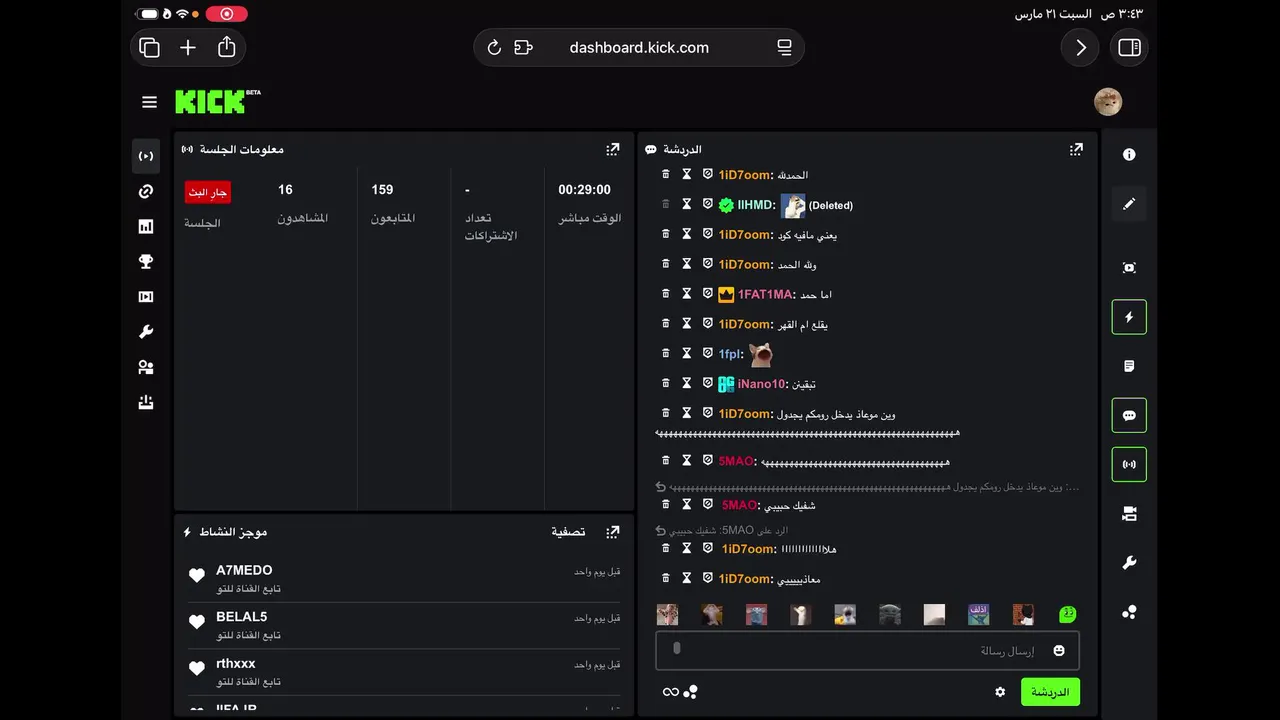The image size is (1280, 720).
Task: Open username 1fpl in chat
Action: click(x=731, y=353)
